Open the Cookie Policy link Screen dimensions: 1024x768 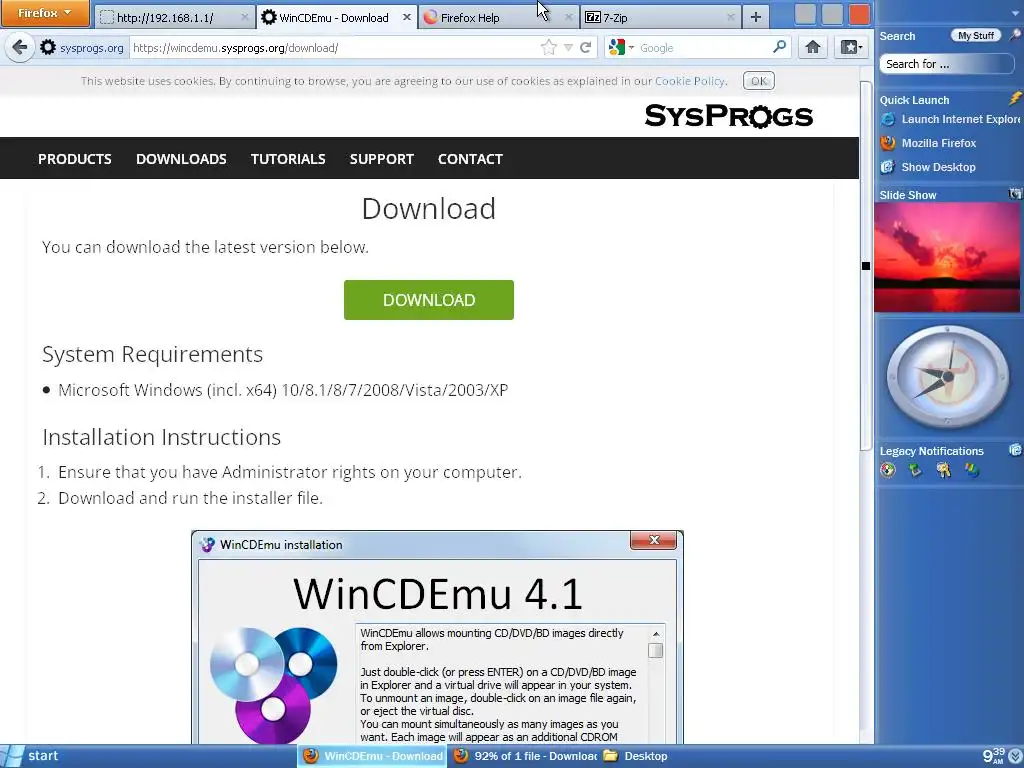(690, 81)
